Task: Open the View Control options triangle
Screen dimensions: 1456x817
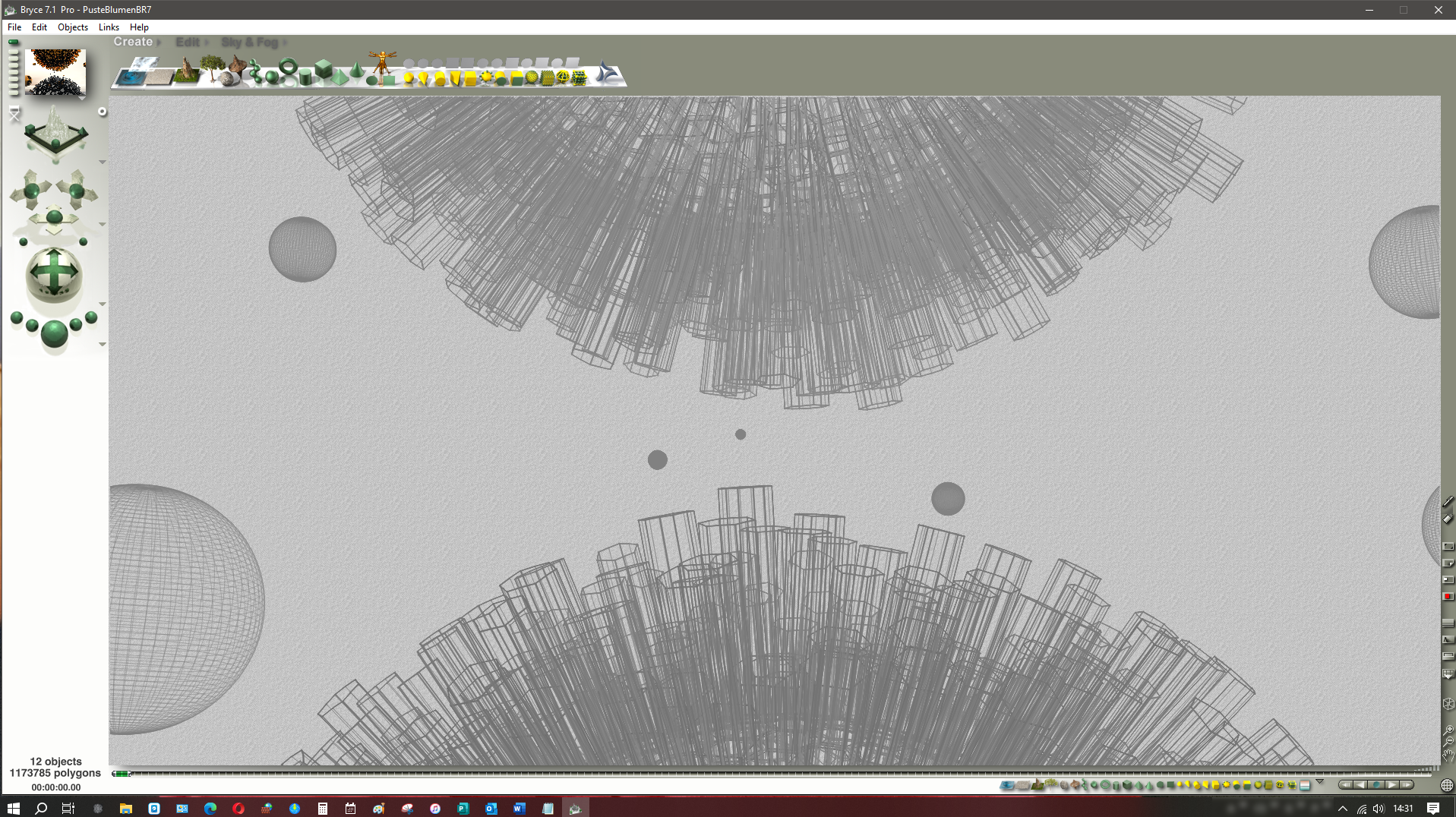Action: click(102, 162)
